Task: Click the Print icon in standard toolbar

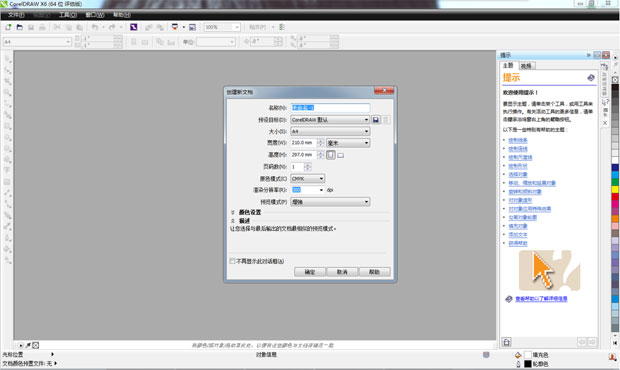Action: (x=42, y=27)
